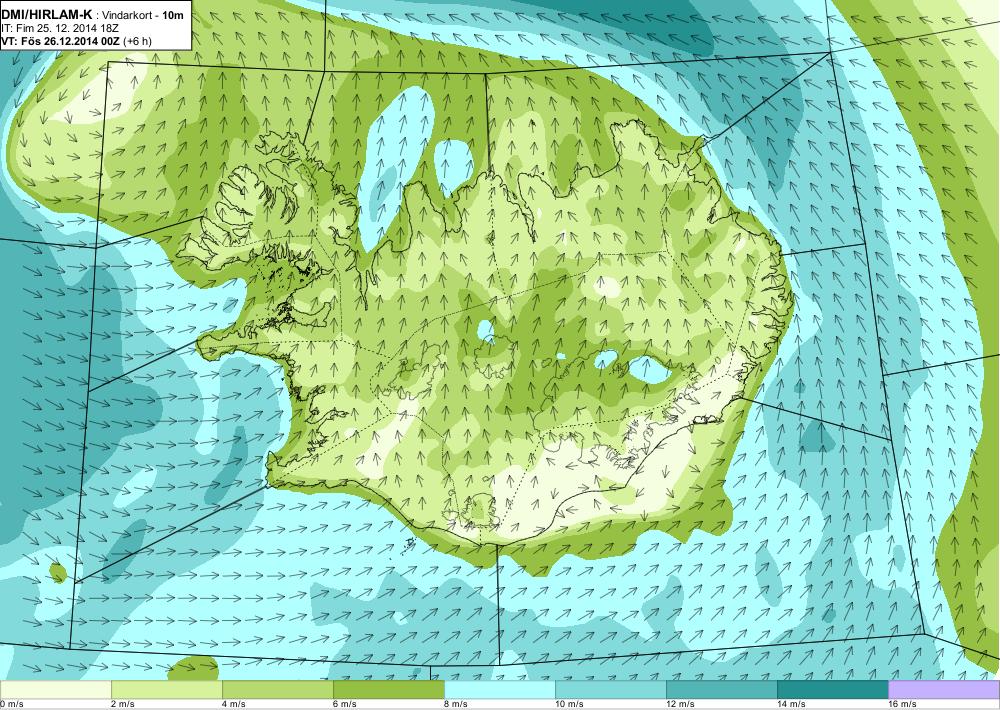Click the '0 m/s' legend label
Image resolution: width=1000 pixels, height=710 pixels.
pos(11,704)
